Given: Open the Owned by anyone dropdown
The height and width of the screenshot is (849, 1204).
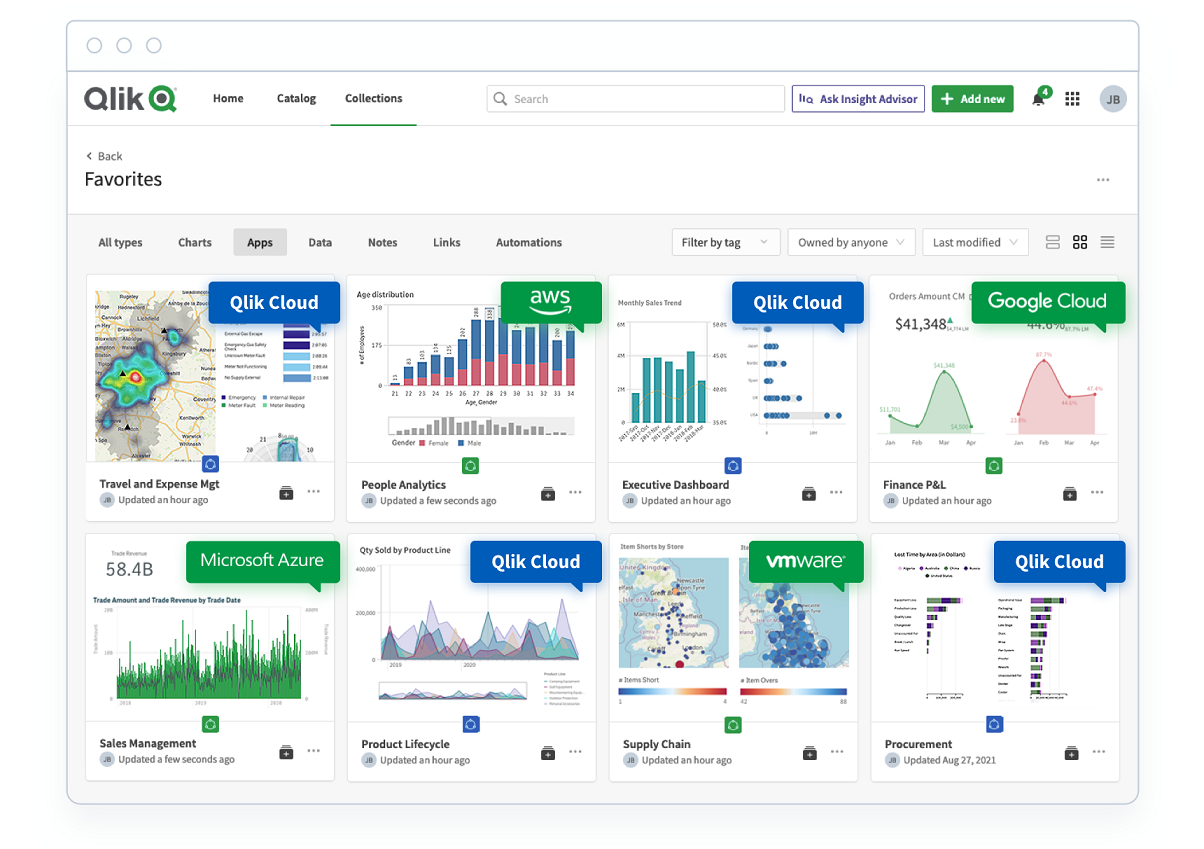Looking at the screenshot, I should coord(851,242).
